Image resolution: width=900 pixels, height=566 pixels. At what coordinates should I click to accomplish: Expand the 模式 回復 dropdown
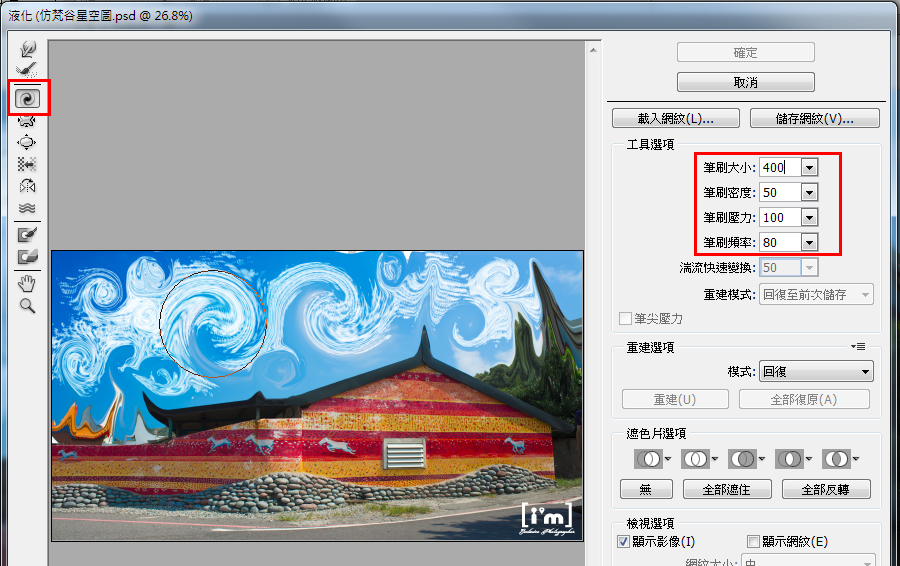[x=816, y=371]
